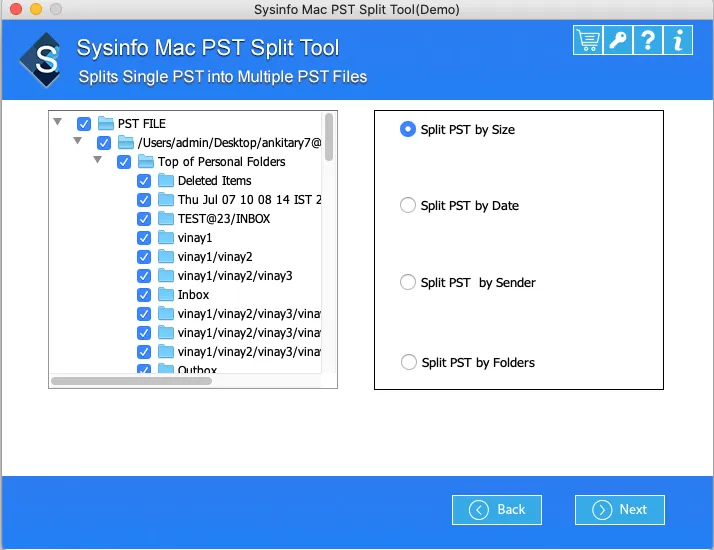The image size is (714, 550).
Task: Select the vinay1/vinay2/vinay3 tree row
Action: coord(235,276)
